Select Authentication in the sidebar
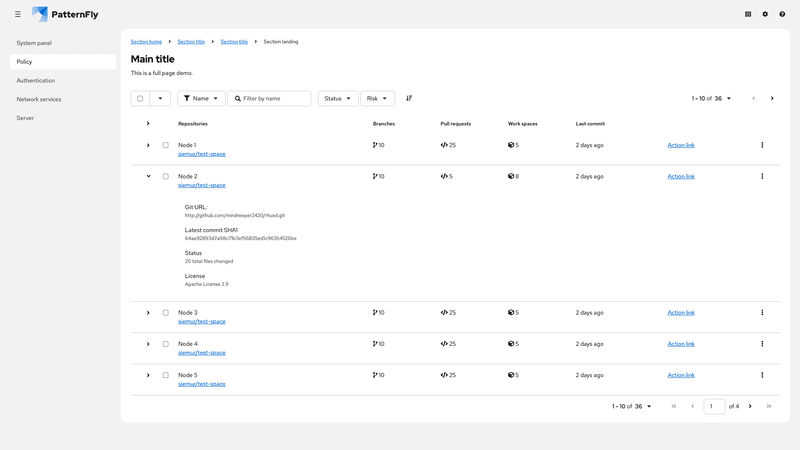The height and width of the screenshot is (450, 800). [x=36, y=80]
